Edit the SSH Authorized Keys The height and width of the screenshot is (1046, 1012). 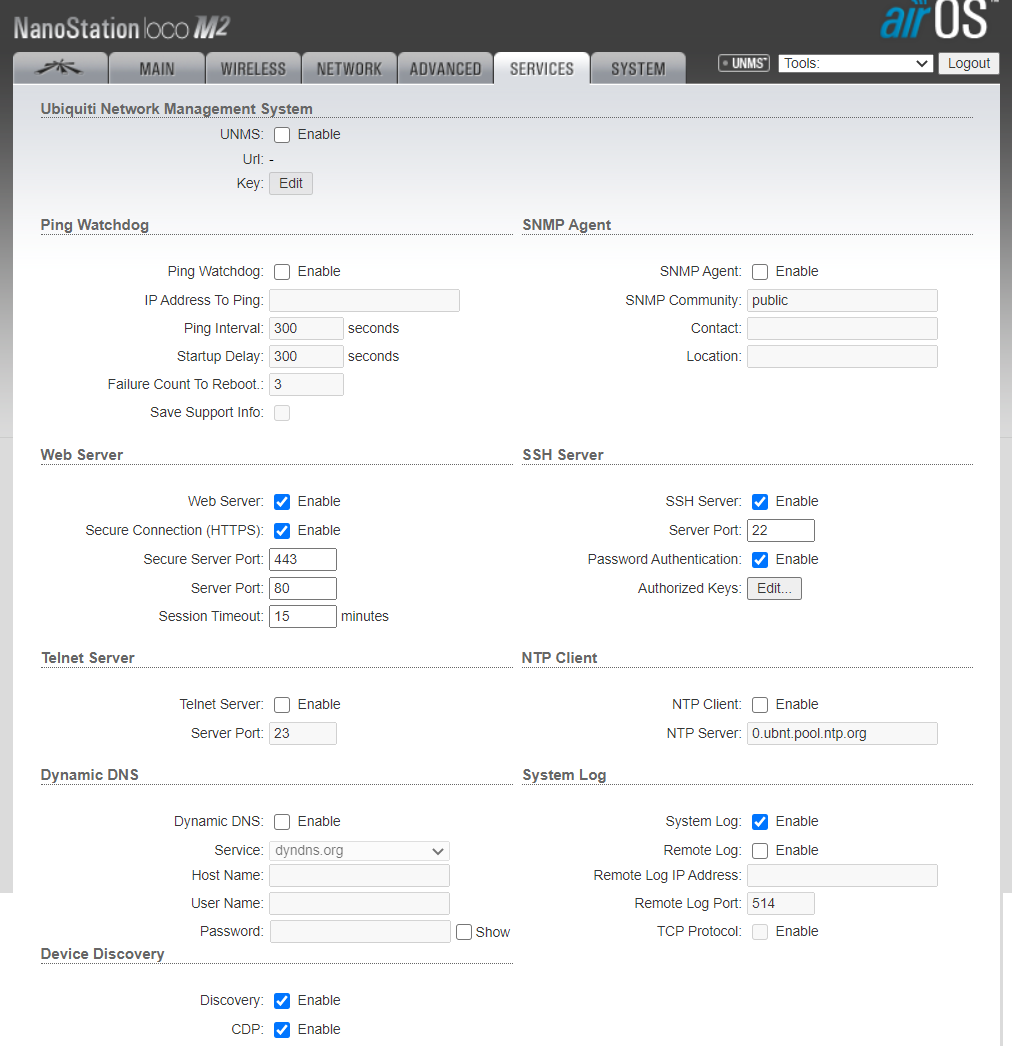click(x=774, y=589)
